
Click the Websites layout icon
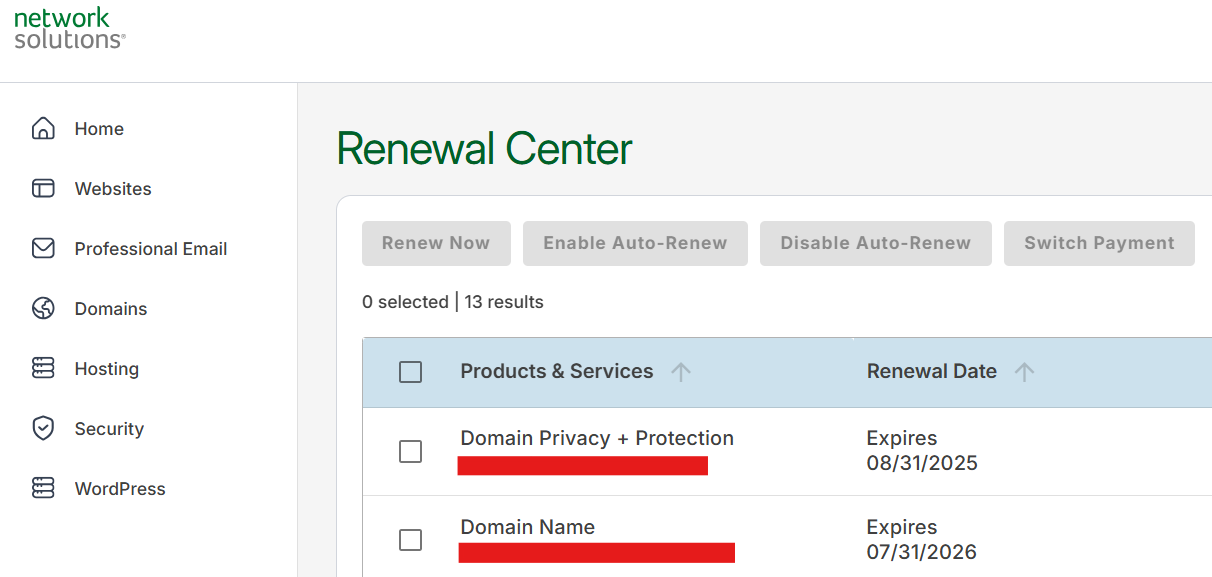click(43, 189)
